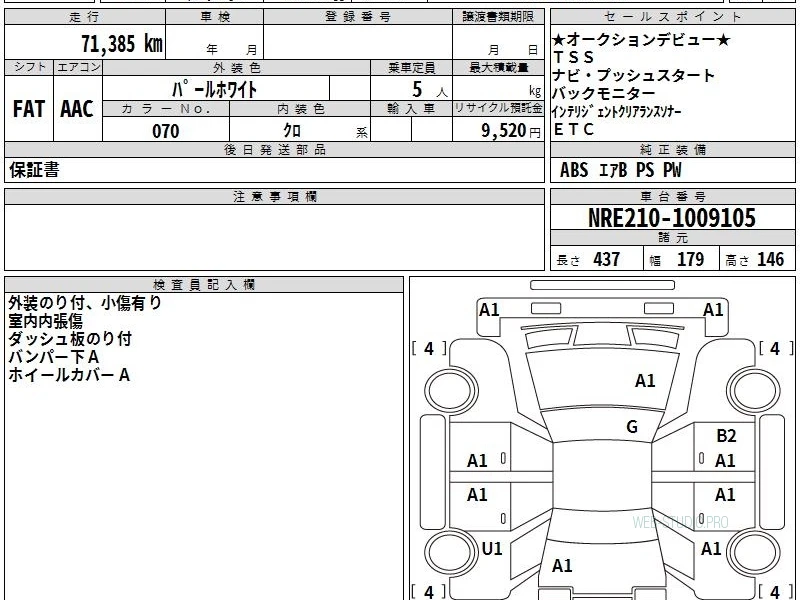The height and width of the screenshot is (600, 800).
Task: Click the 車台番号 header
Action: pyautogui.click(x=672, y=197)
